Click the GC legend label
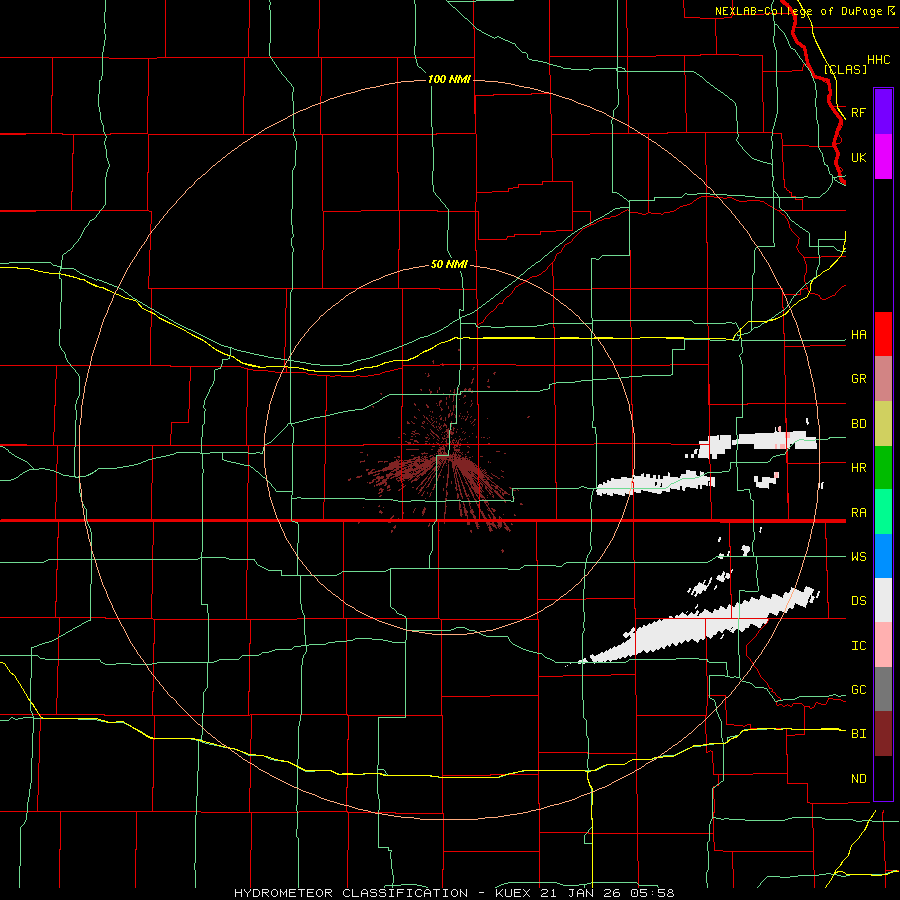Viewport: 900px width, 900px height. (859, 689)
